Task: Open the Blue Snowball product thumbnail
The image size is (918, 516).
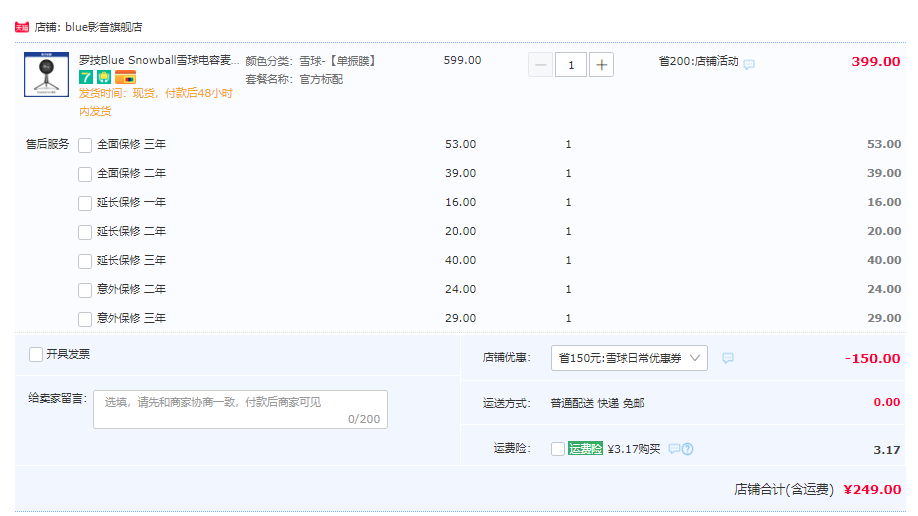Action: (46, 74)
